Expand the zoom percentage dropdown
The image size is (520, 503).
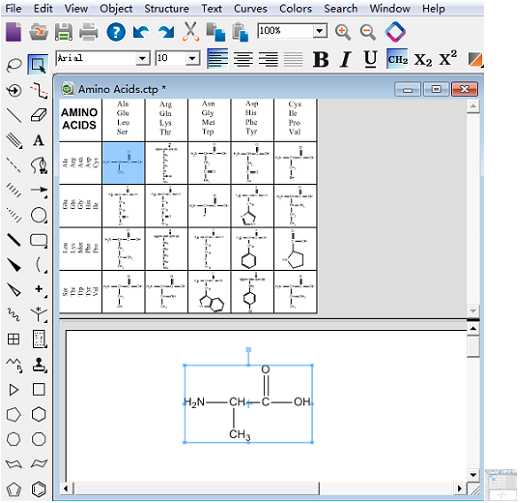[320, 31]
